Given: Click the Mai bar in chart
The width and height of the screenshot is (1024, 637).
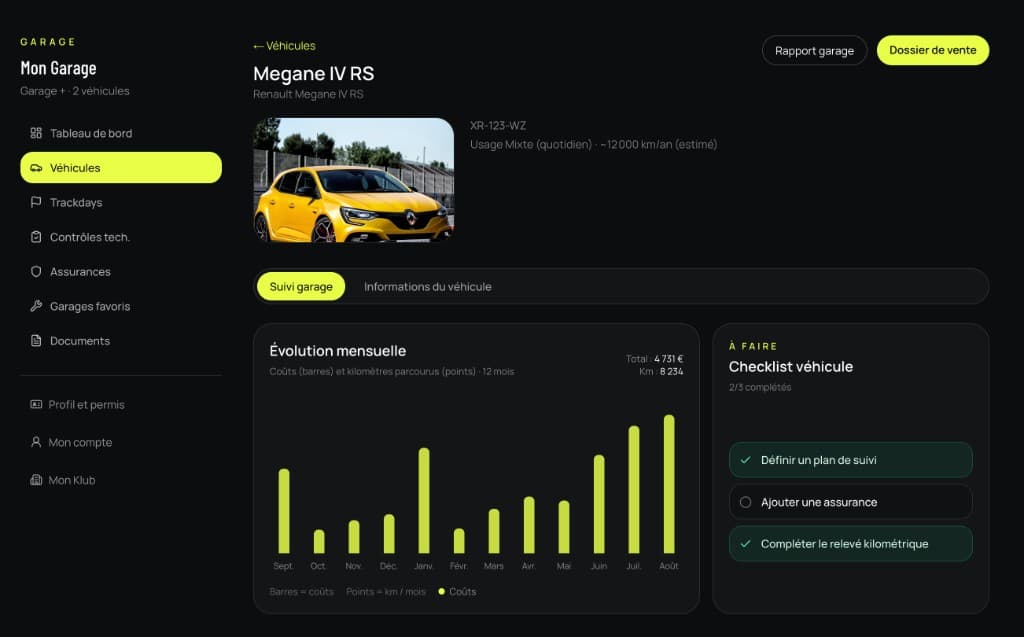Looking at the screenshot, I should click(564, 527).
